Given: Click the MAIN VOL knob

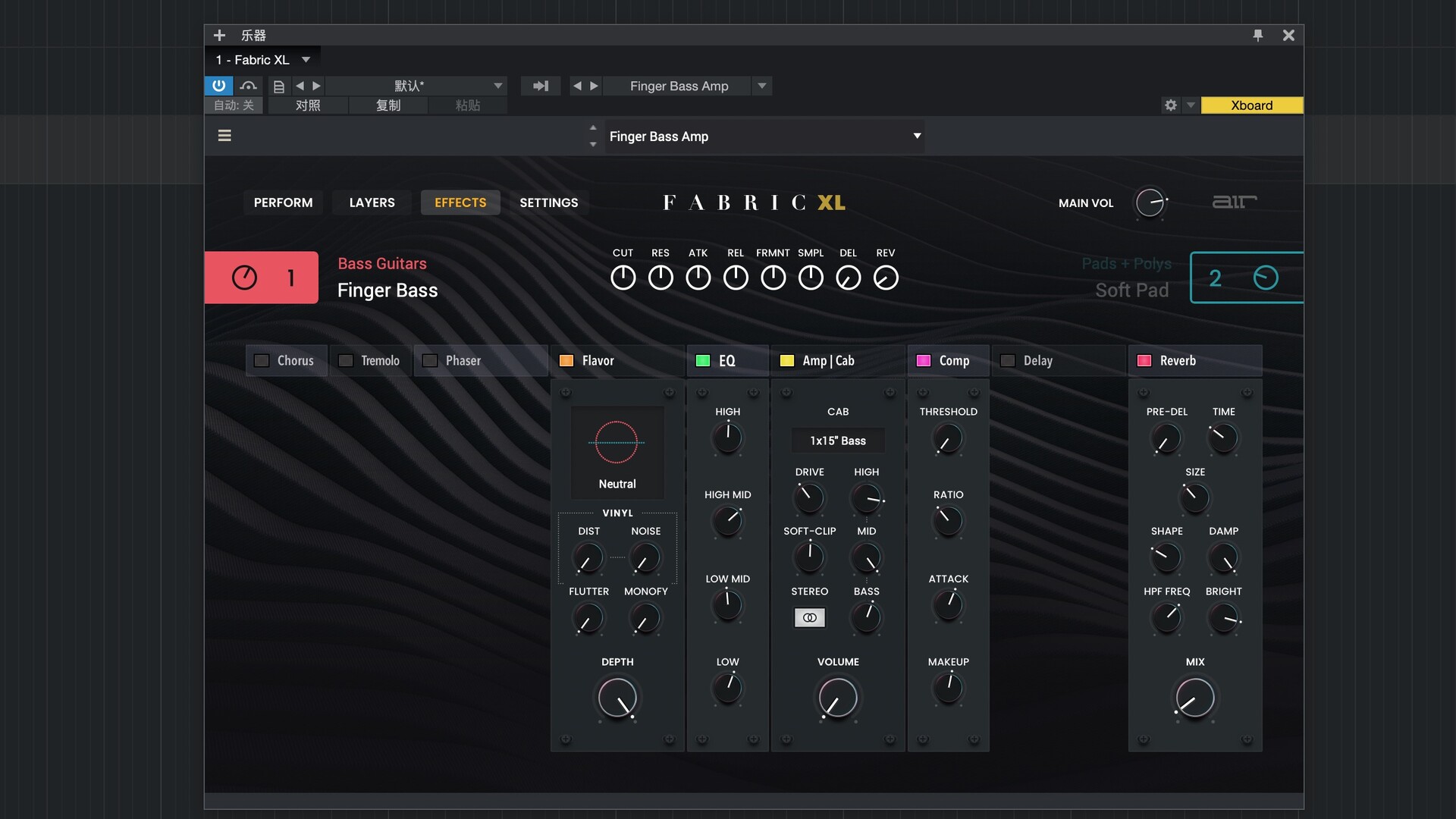Looking at the screenshot, I should pos(1150,202).
